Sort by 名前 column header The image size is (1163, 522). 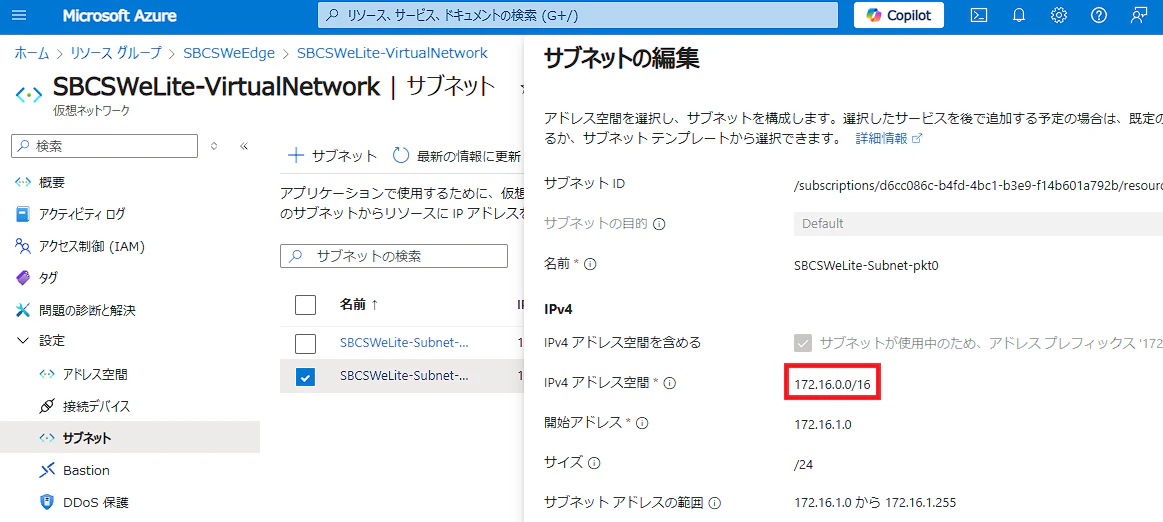click(x=359, y=304)
